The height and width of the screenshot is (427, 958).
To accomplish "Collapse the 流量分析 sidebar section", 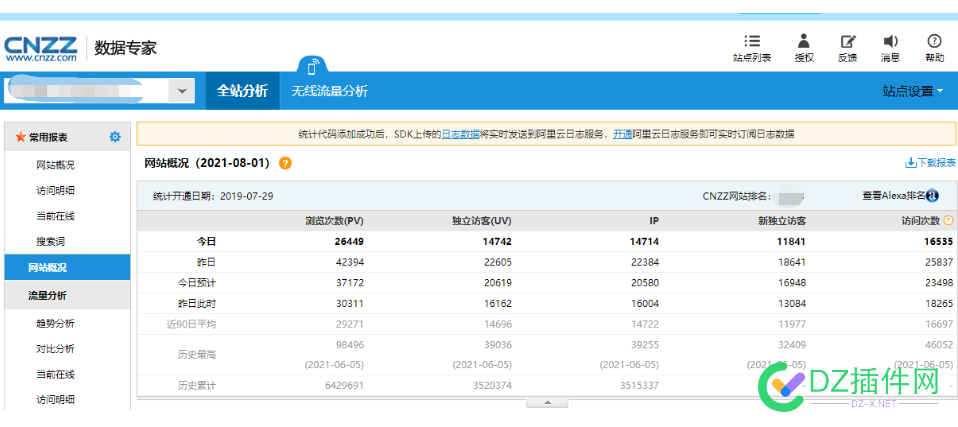I will [67, 296].
